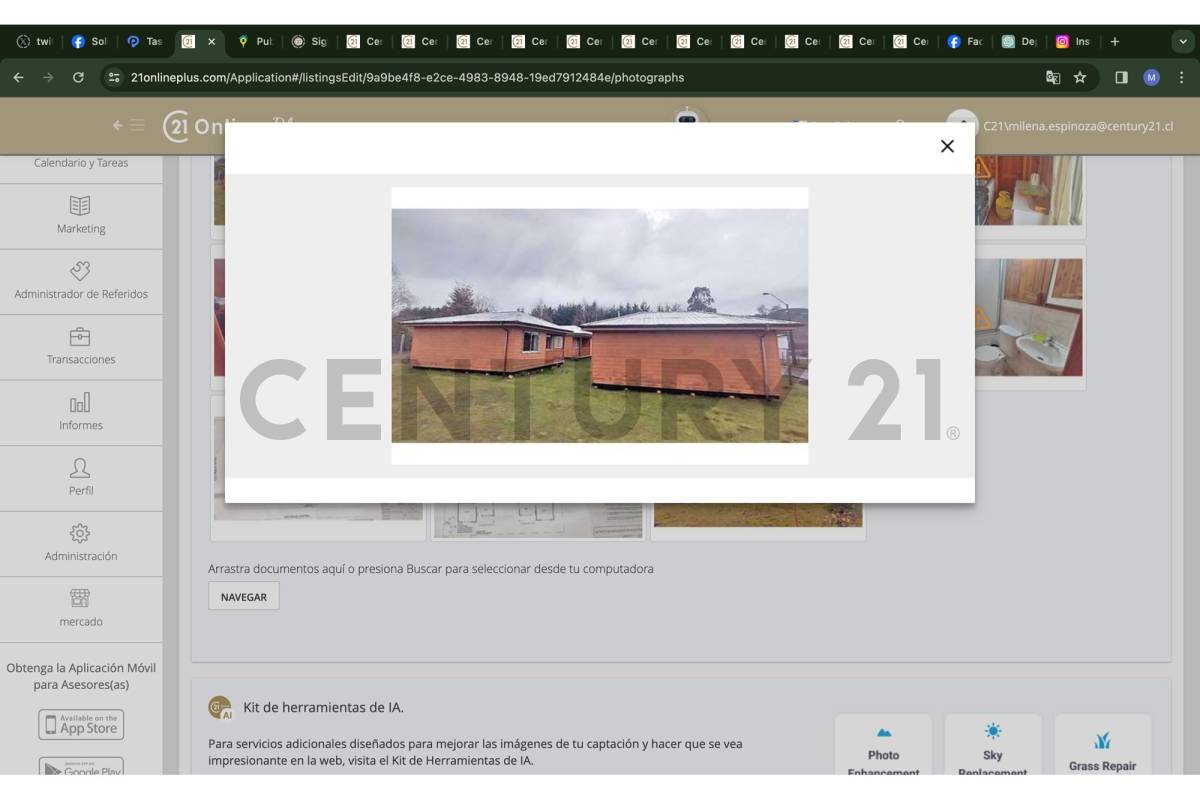Select the bathroom sink photo thumbnail
The height and width of the screenshot is (800, 1200).
click(x=1030, y=316)
